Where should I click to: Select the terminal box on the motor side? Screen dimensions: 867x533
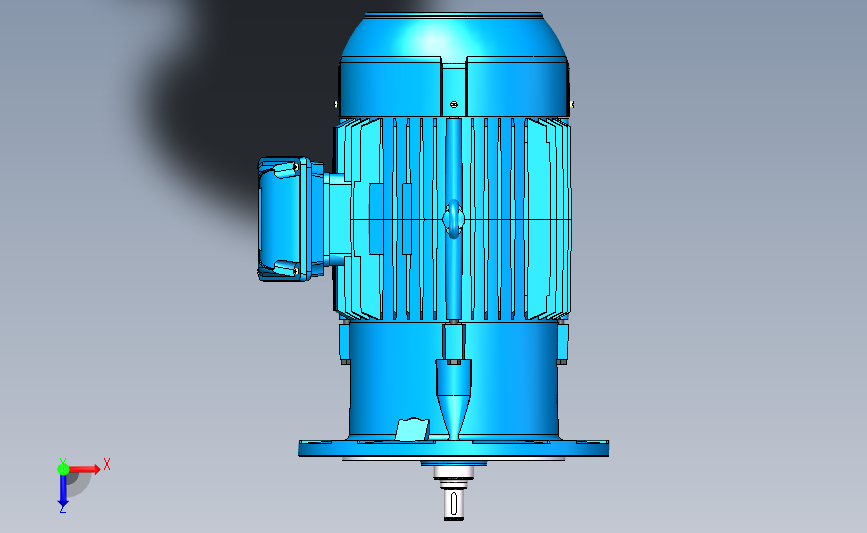coord(291,219)
